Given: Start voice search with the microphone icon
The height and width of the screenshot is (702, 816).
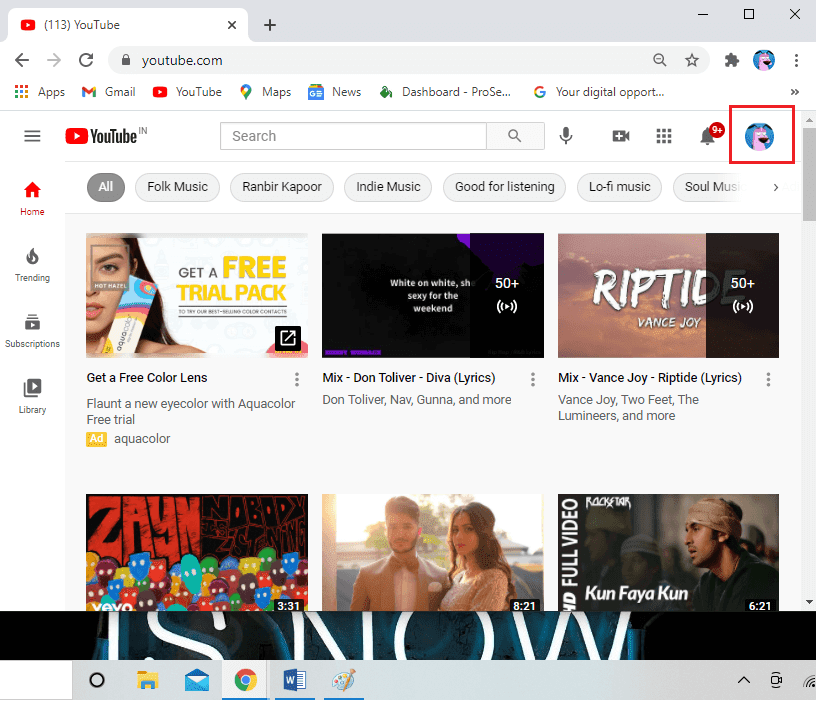Looking at the screenshot, I should tap(566, 136).
